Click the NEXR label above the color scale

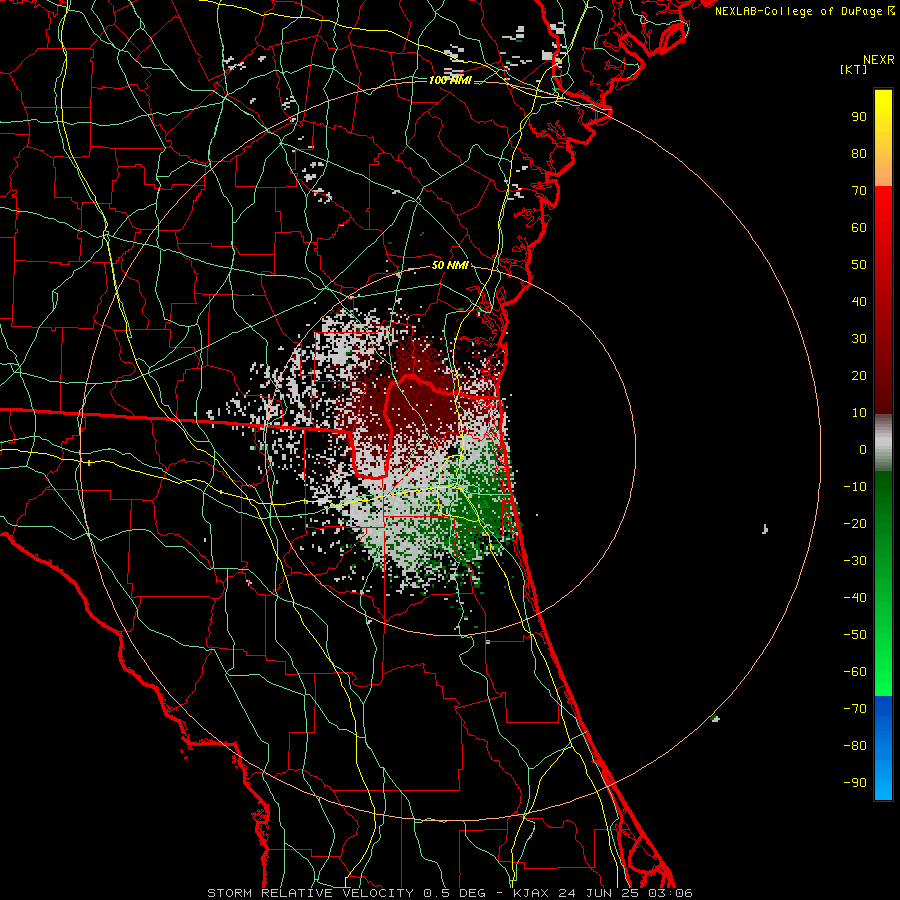[878, 60]
